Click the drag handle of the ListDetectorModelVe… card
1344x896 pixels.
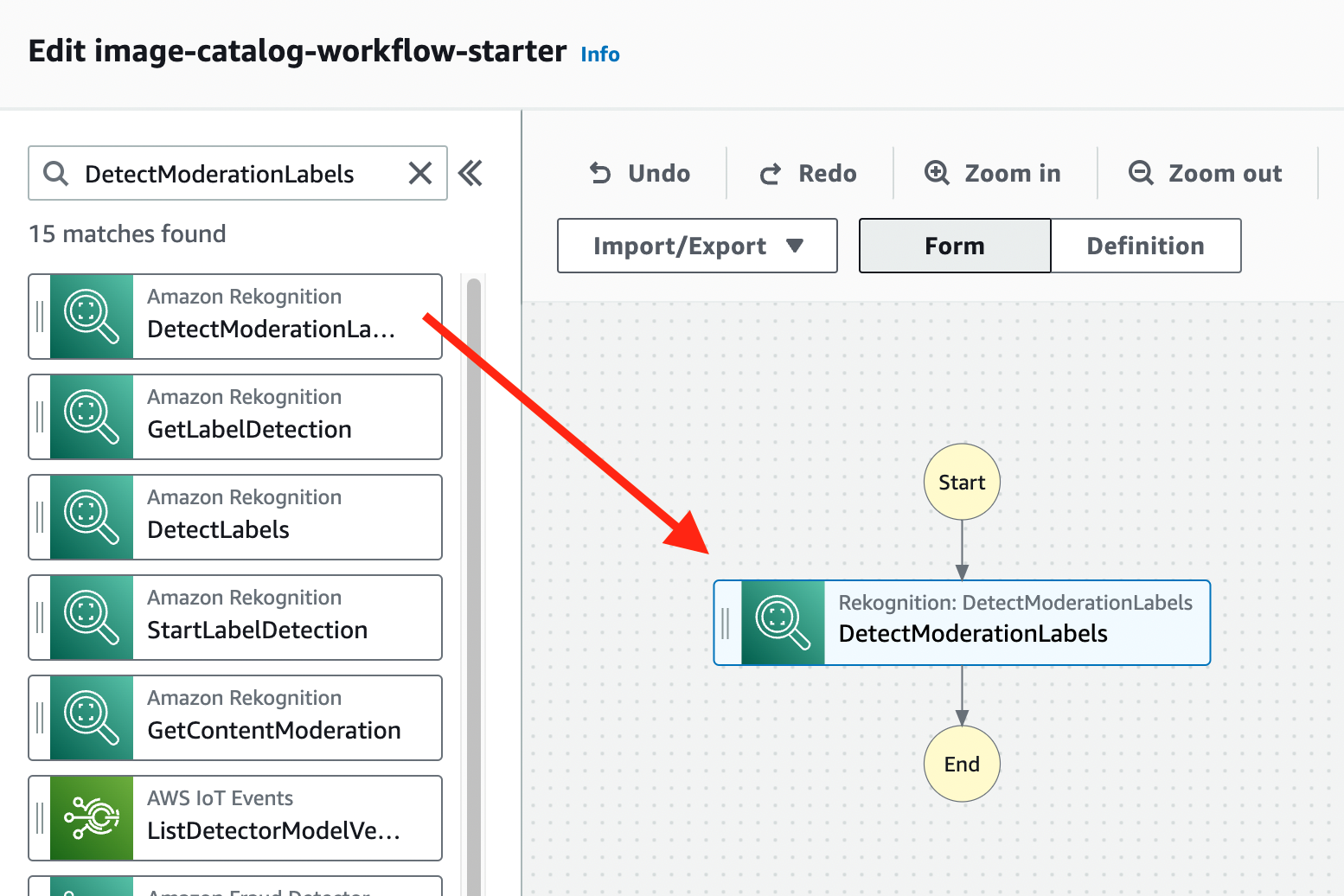pyautogui.click(x=40, y=818)
